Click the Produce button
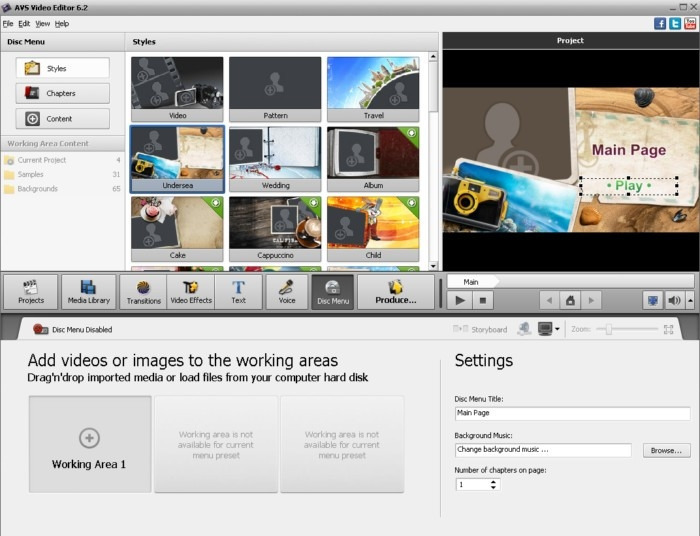This screenshot has width=700, height=536. pos(396,292)
